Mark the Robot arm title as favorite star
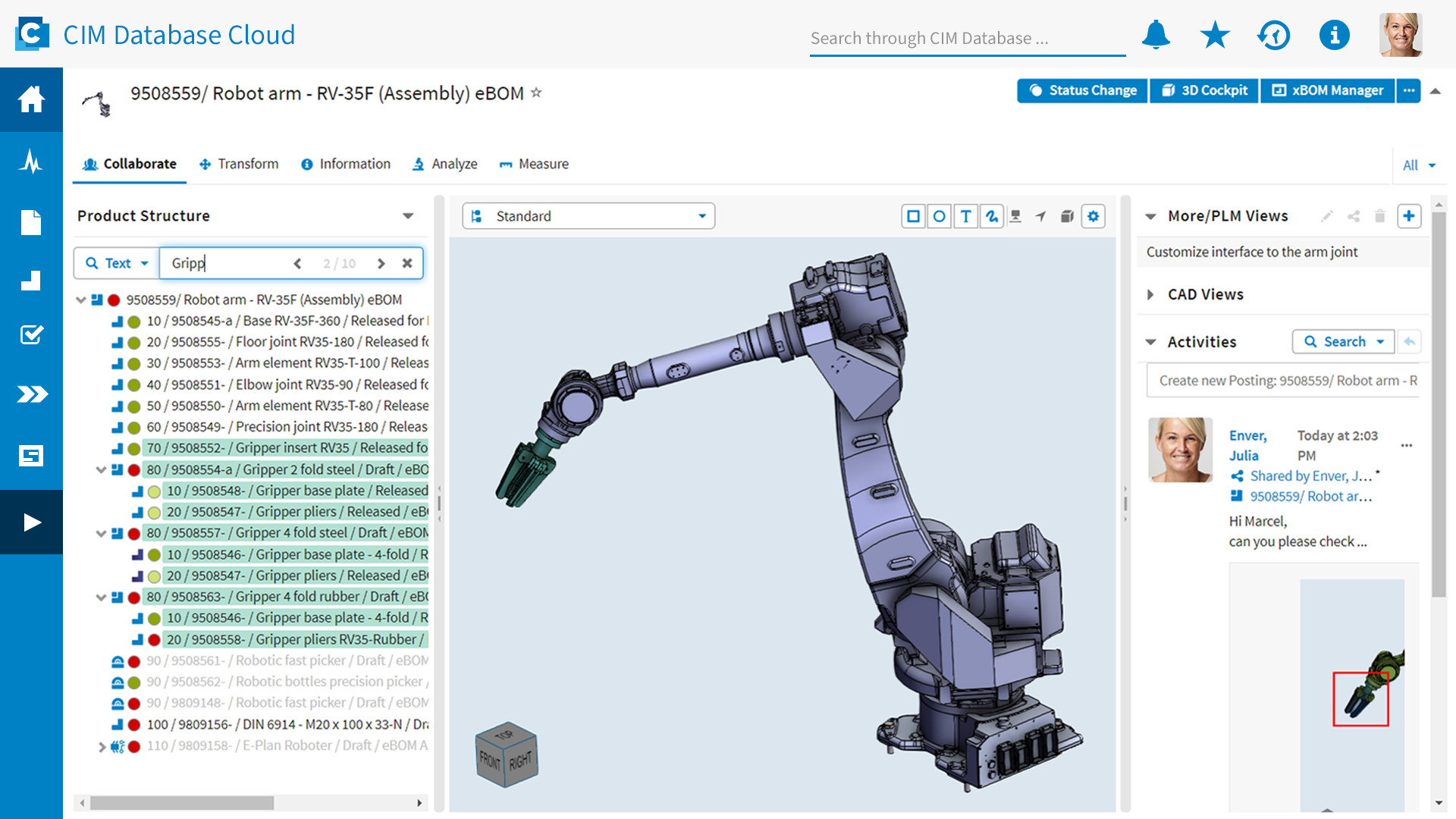This screenshot has height=819, width=1456. (536, 93)
